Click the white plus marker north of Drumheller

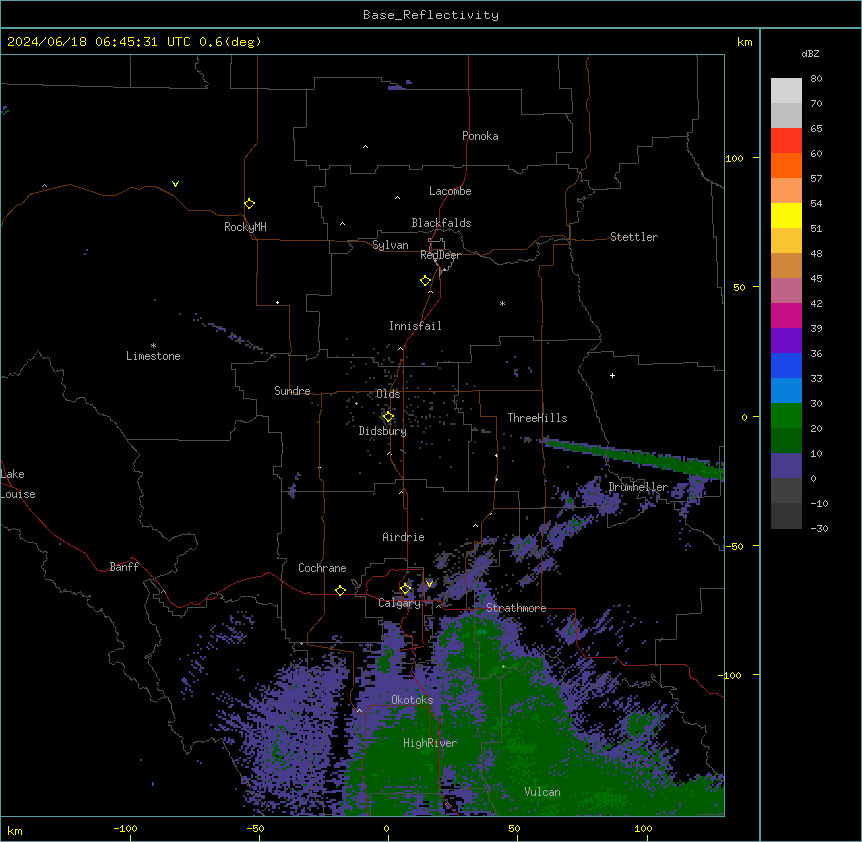pyautogui.click(x=612, y=375)
